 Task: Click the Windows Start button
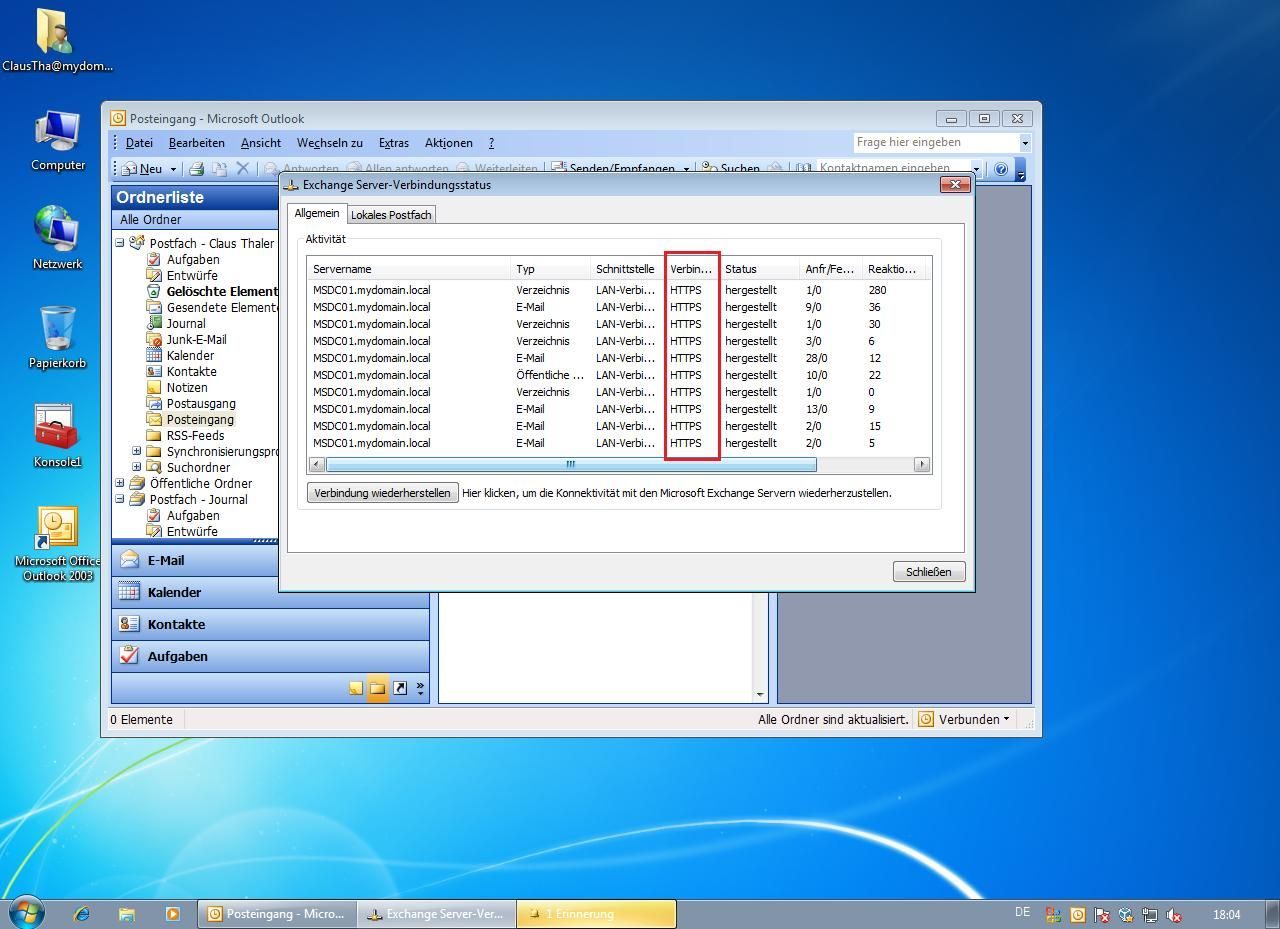click(x=27, y=912)
